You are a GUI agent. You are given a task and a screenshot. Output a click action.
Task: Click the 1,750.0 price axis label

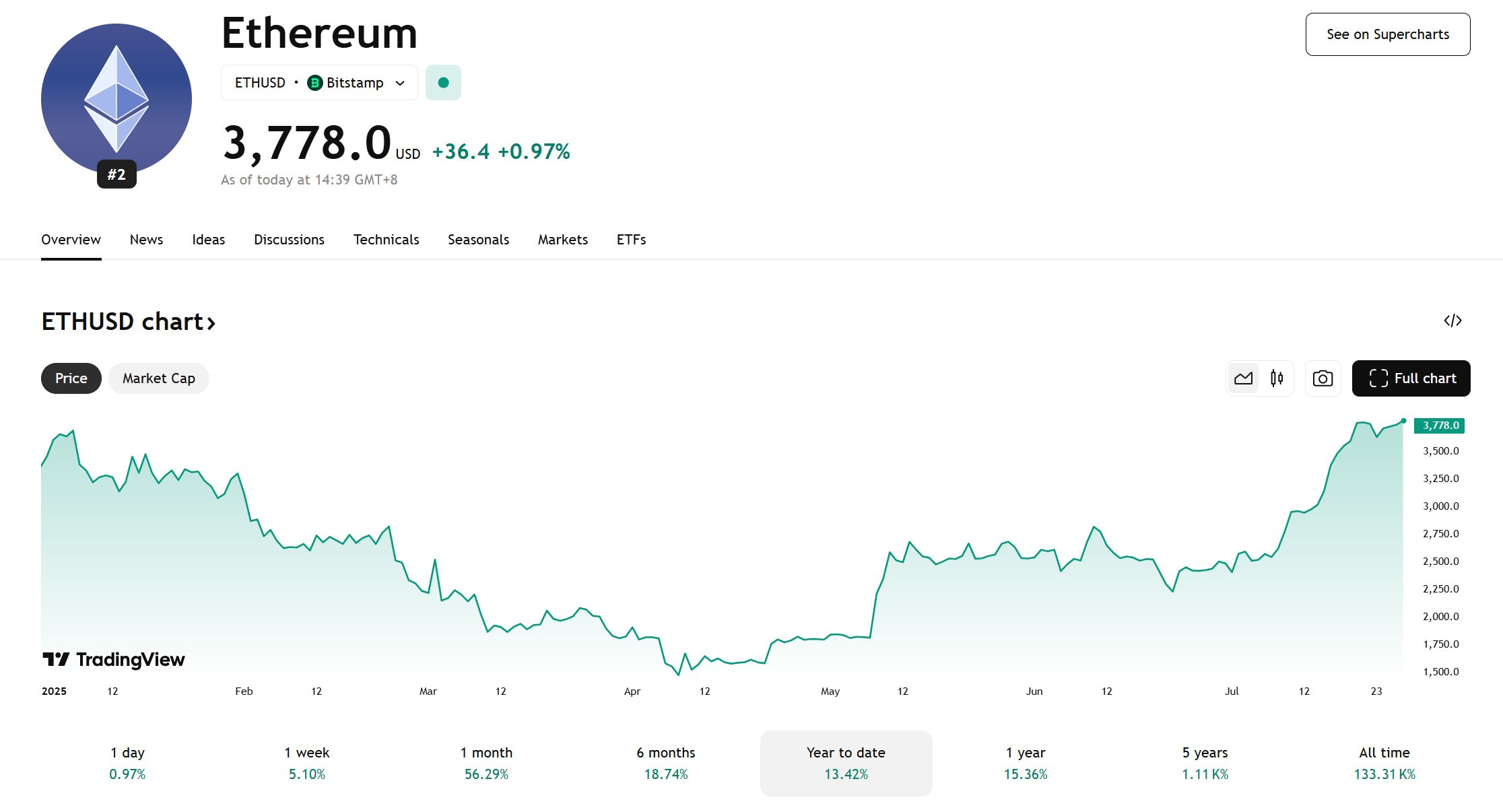[x=1440, y=644]
